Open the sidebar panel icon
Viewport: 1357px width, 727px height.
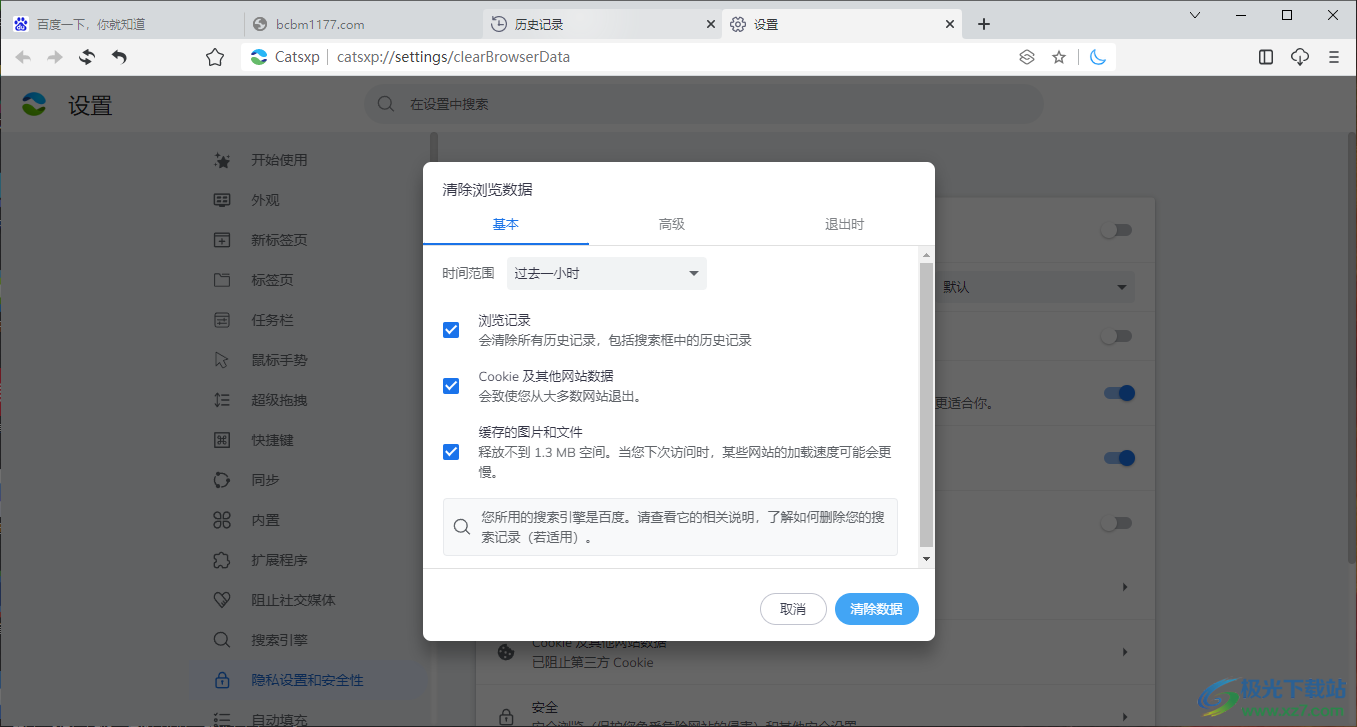(1266, 57)
